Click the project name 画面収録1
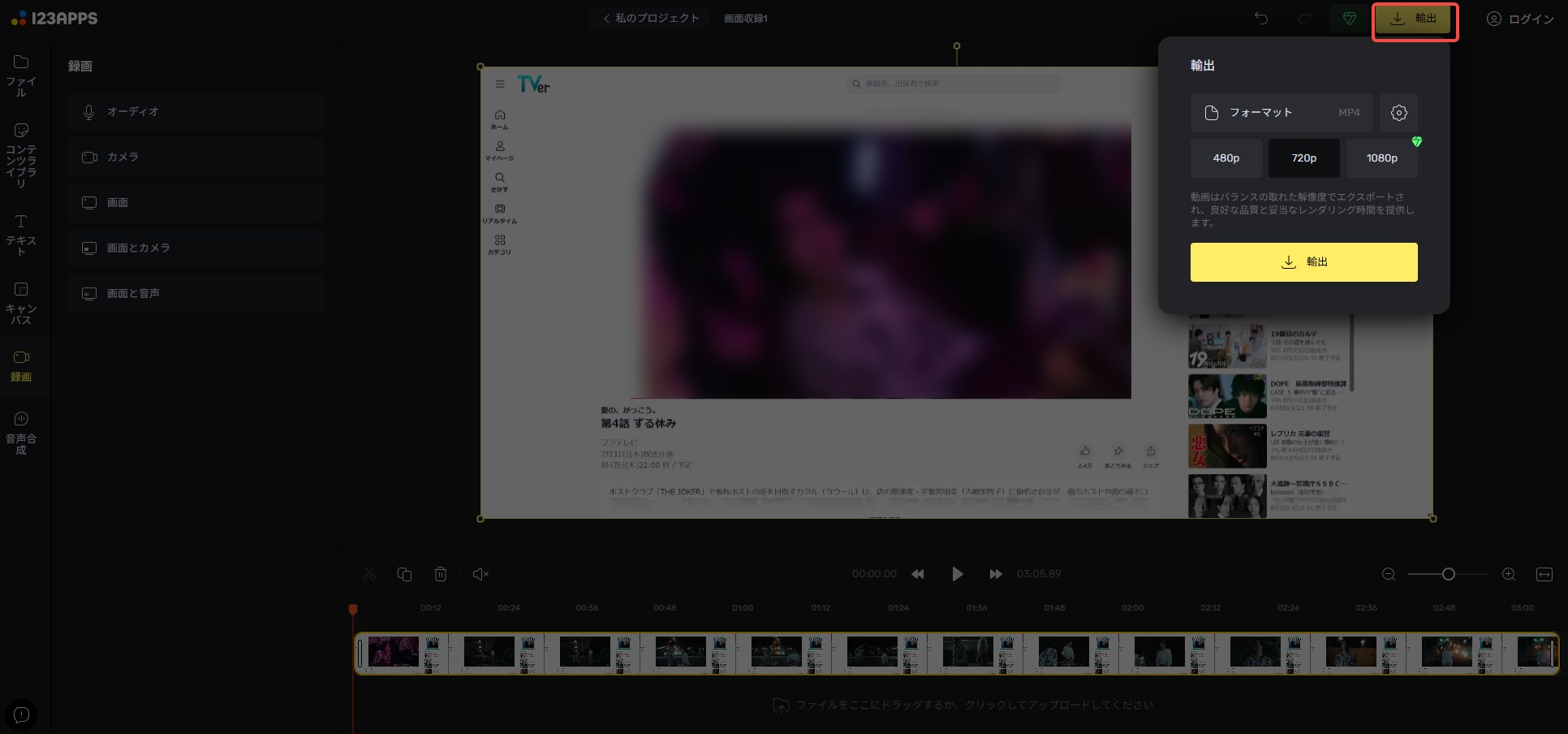This screenshot has width=1568, height=734. [x=746, y=18]
